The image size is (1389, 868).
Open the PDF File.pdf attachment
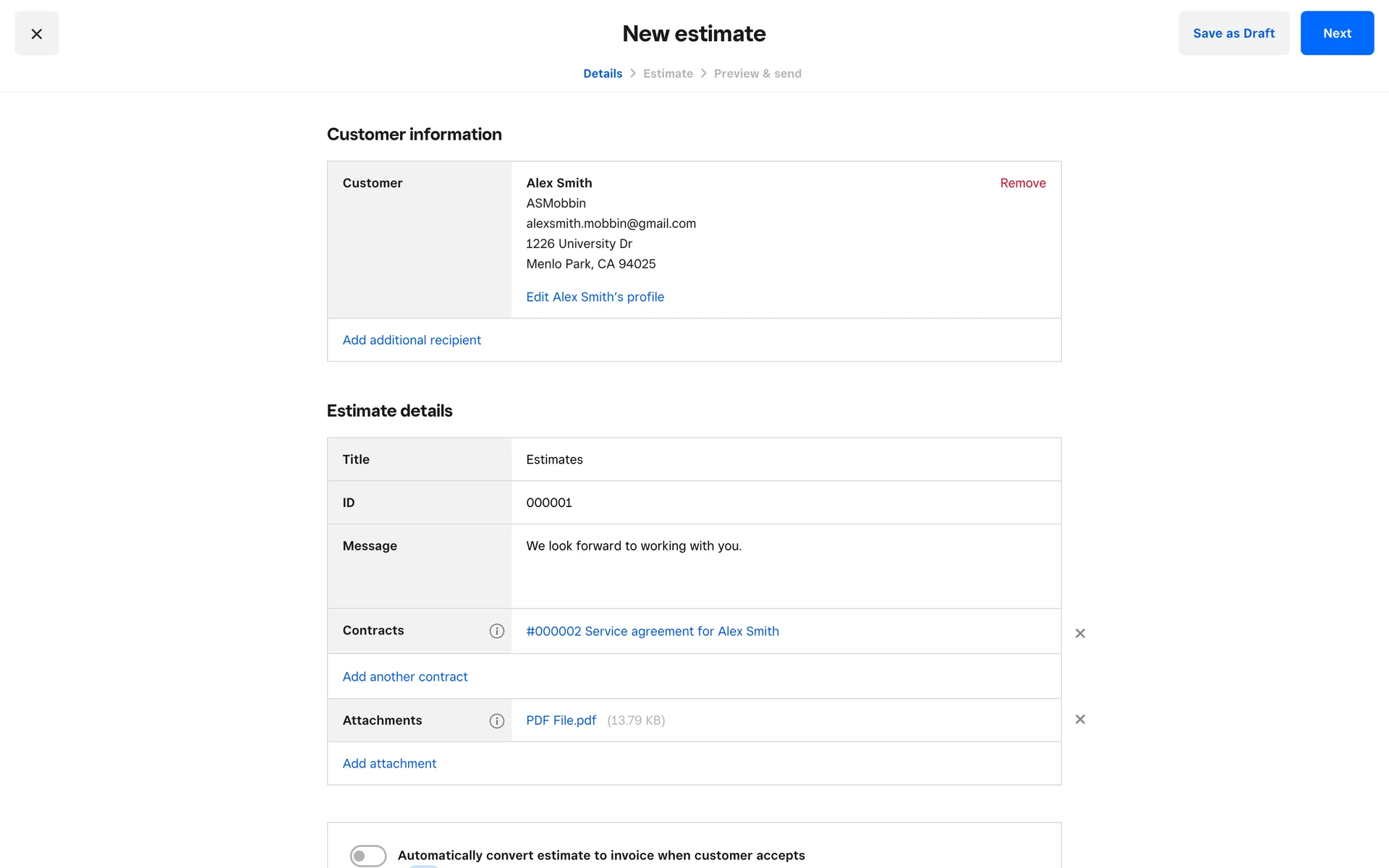coord(561,720)
